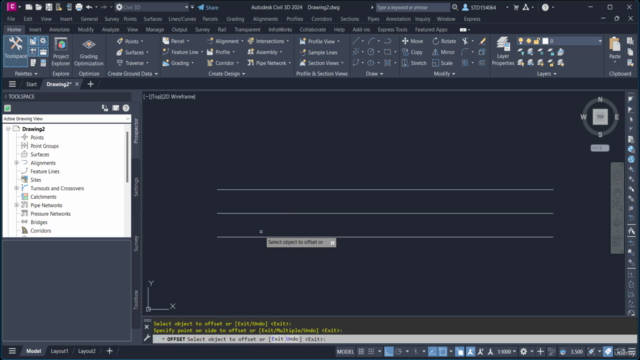
Task: Click the Copy tool in Modify panel
Action: (413, 52)
